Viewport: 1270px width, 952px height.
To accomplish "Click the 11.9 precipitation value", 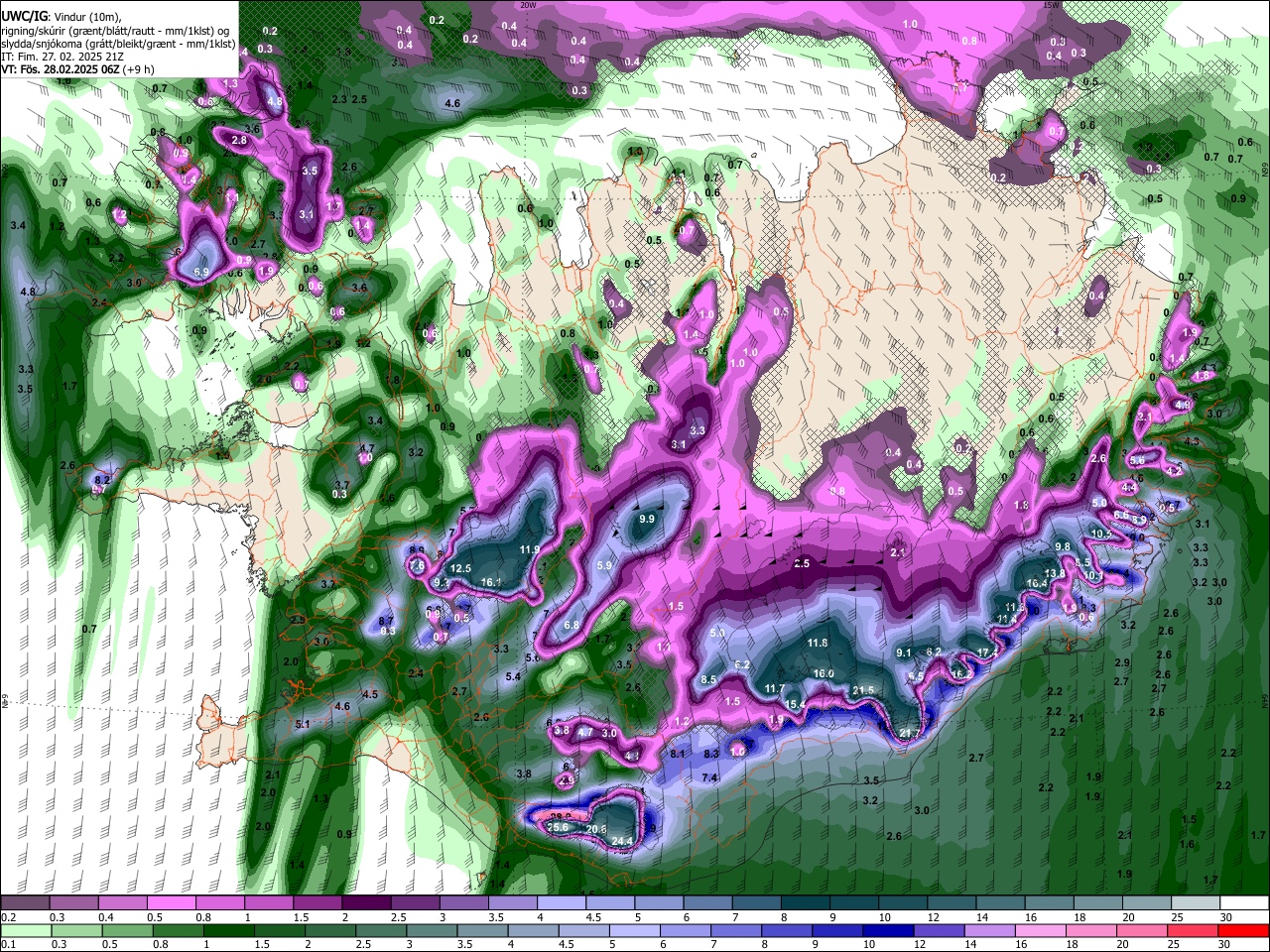I will 530,550.
